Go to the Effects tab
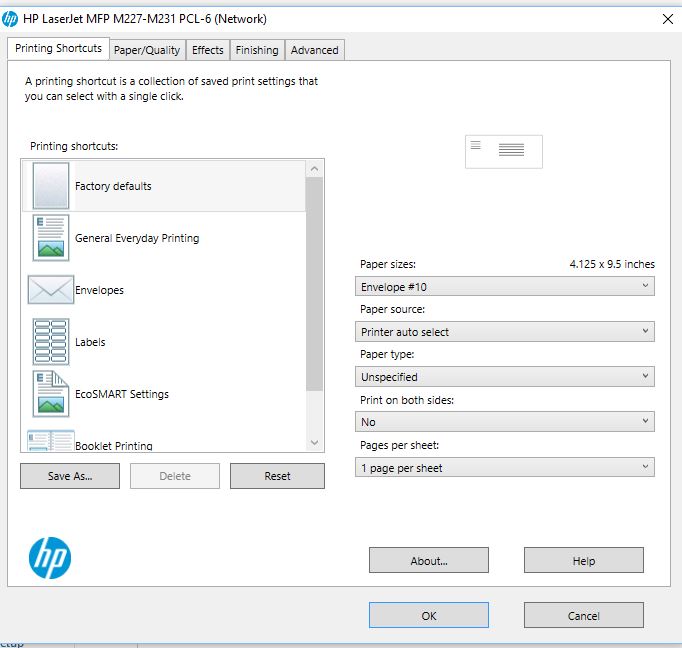The width and height of the screenshot is (682, 648). click(x=208, y=50)
